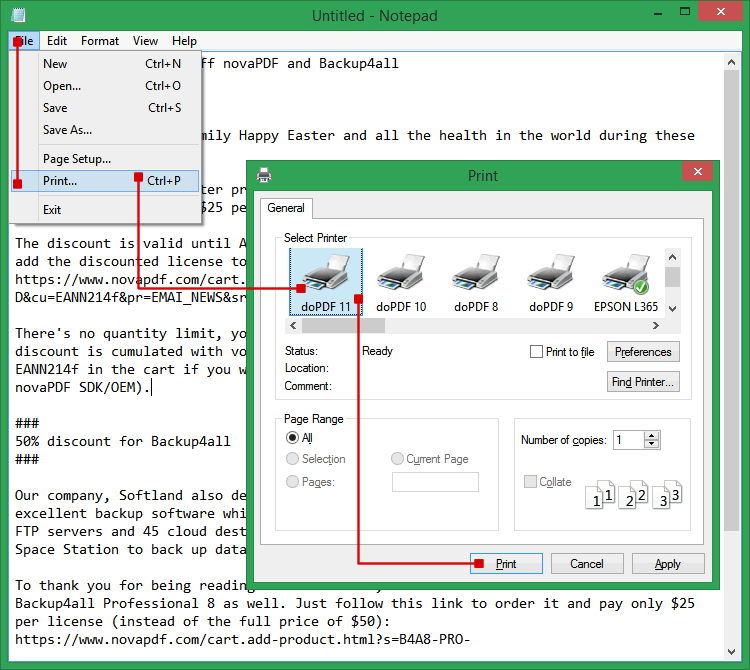Click the Notepad app icon in title bar

point(18,15)
